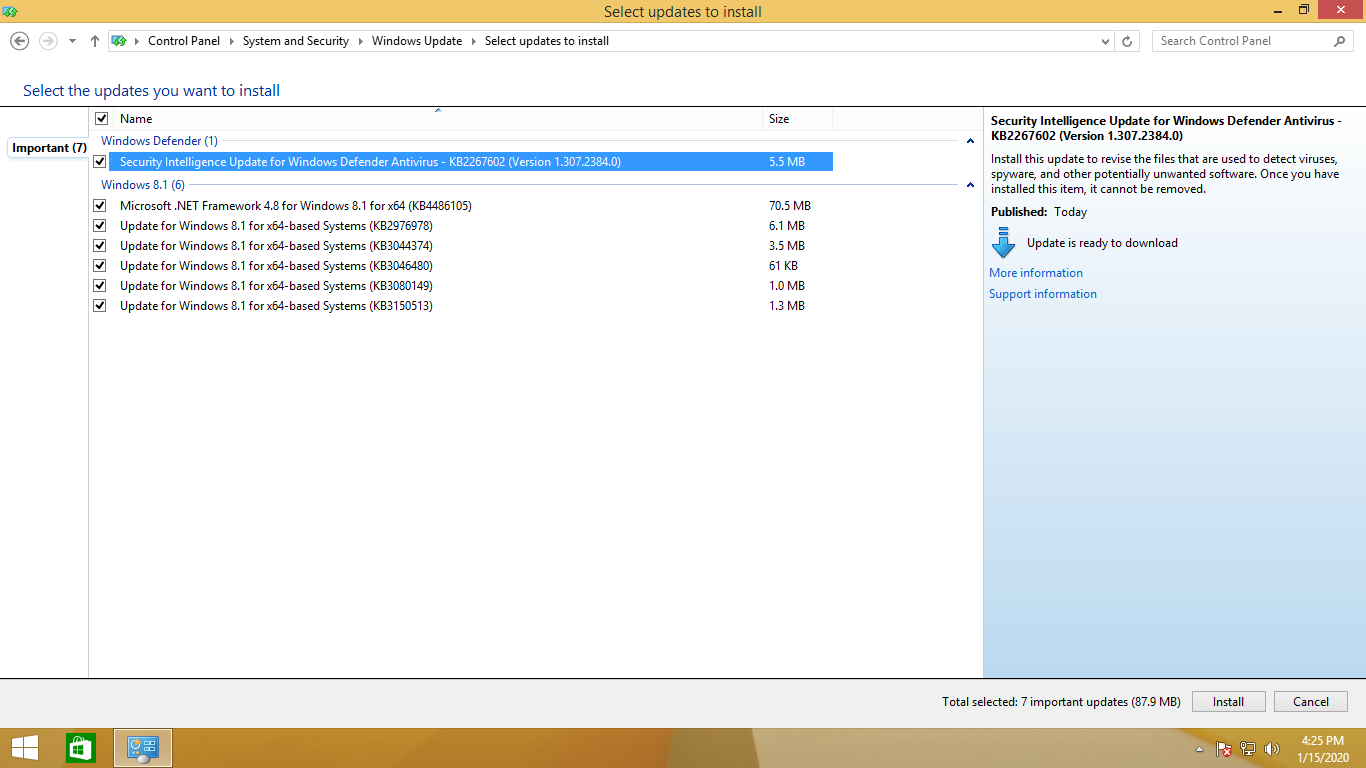Select Update KB3080149 row text
Viewport: 1366px width, 768px height.
[x=276, y=285]
